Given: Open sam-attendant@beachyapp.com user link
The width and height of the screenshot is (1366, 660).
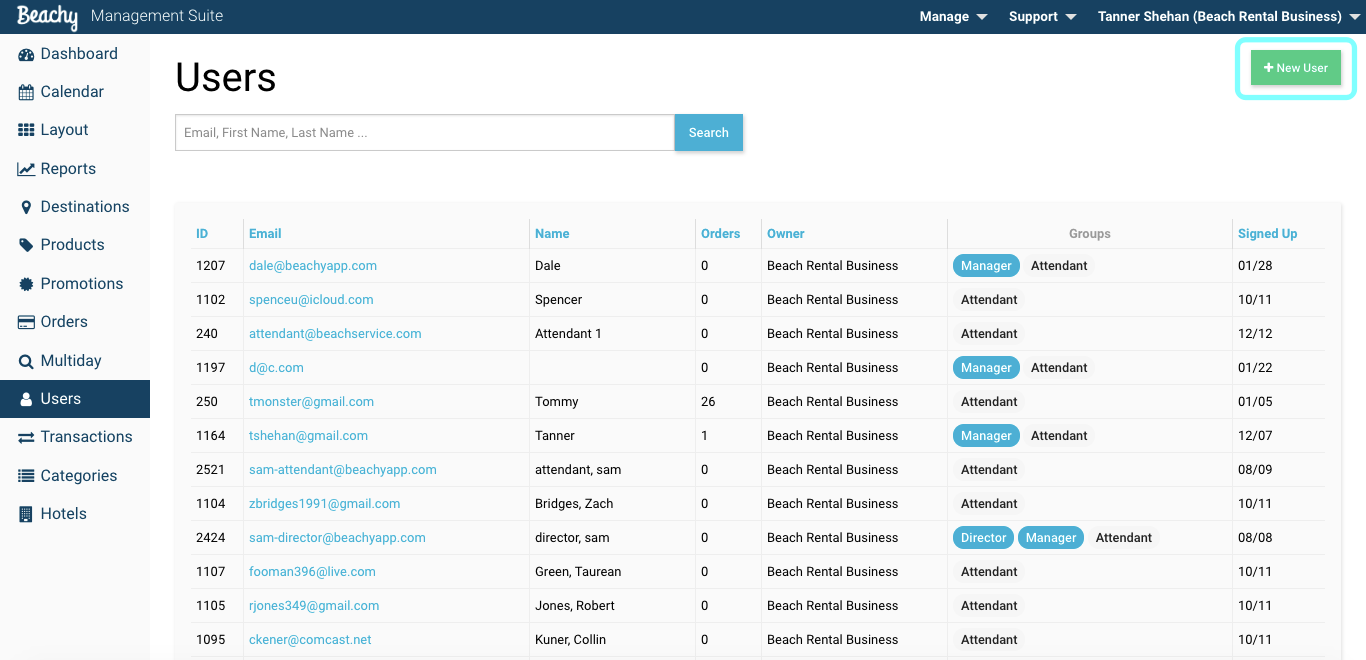Looking at the screenshot, I should tap(343, 470).
